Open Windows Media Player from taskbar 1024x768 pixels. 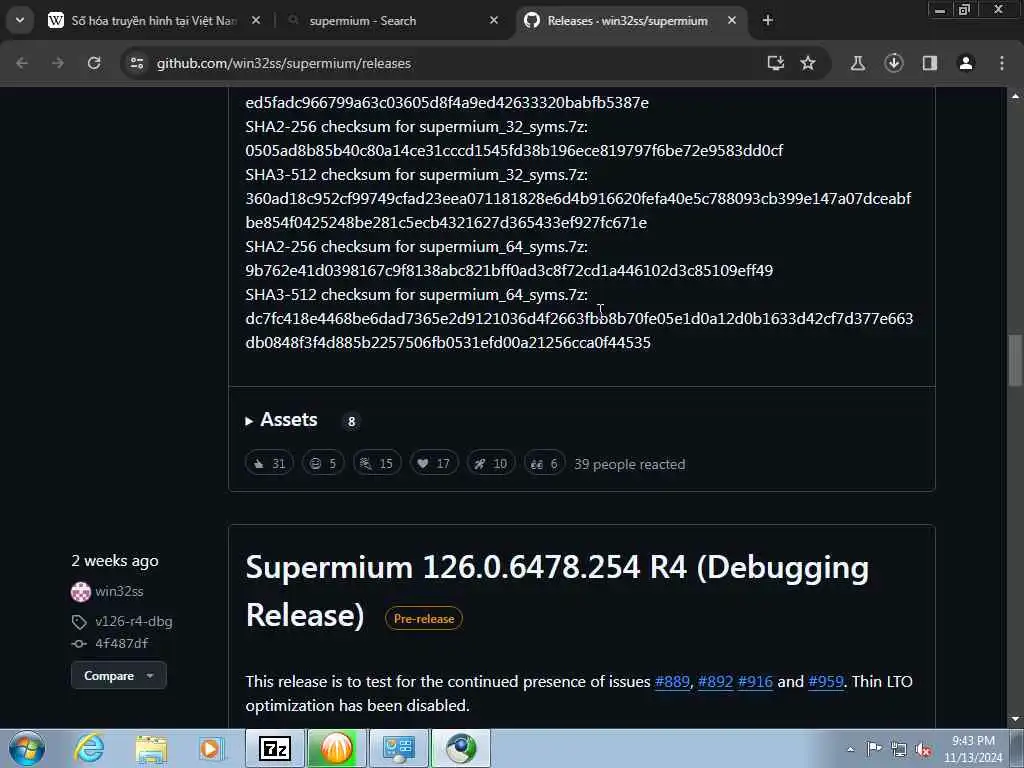click(210, 748)
